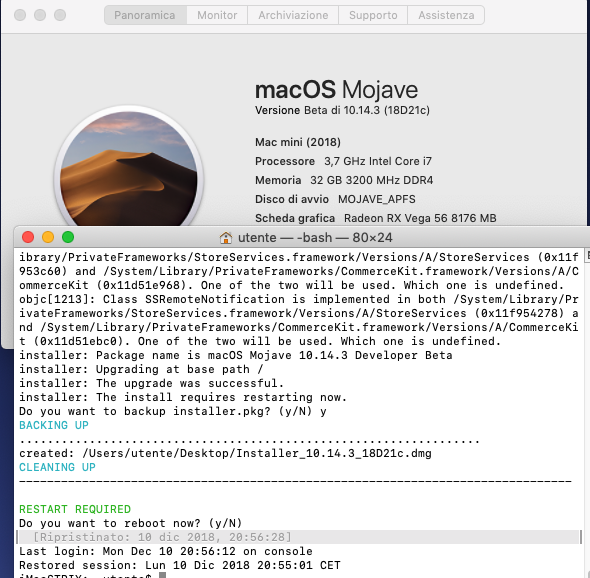
Task: Click the home folder icon in Terminal title
Action: point(226,238)
